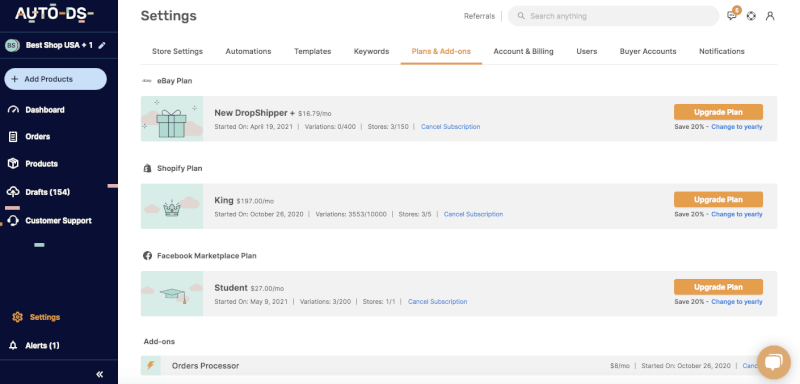Change the King plan to yearly
800x384 pixels.
point(737,215)
